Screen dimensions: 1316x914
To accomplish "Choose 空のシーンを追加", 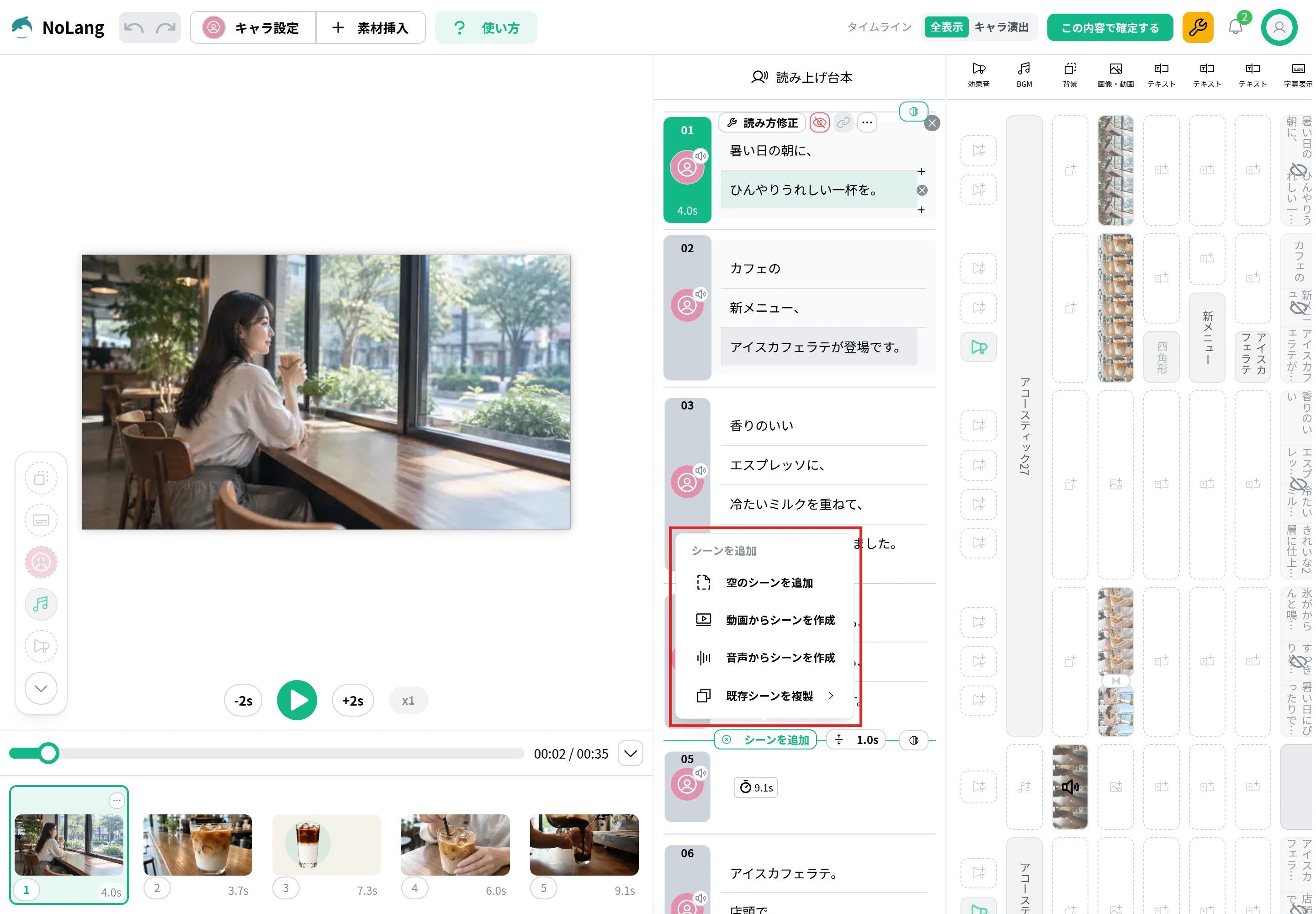I will [x=765, y=582].
